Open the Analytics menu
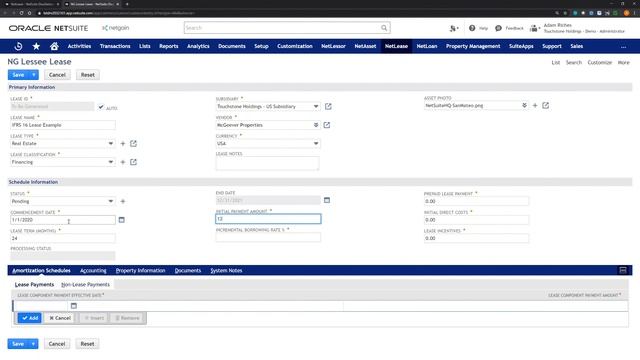The image size is (640, 360). pos(198,46)
